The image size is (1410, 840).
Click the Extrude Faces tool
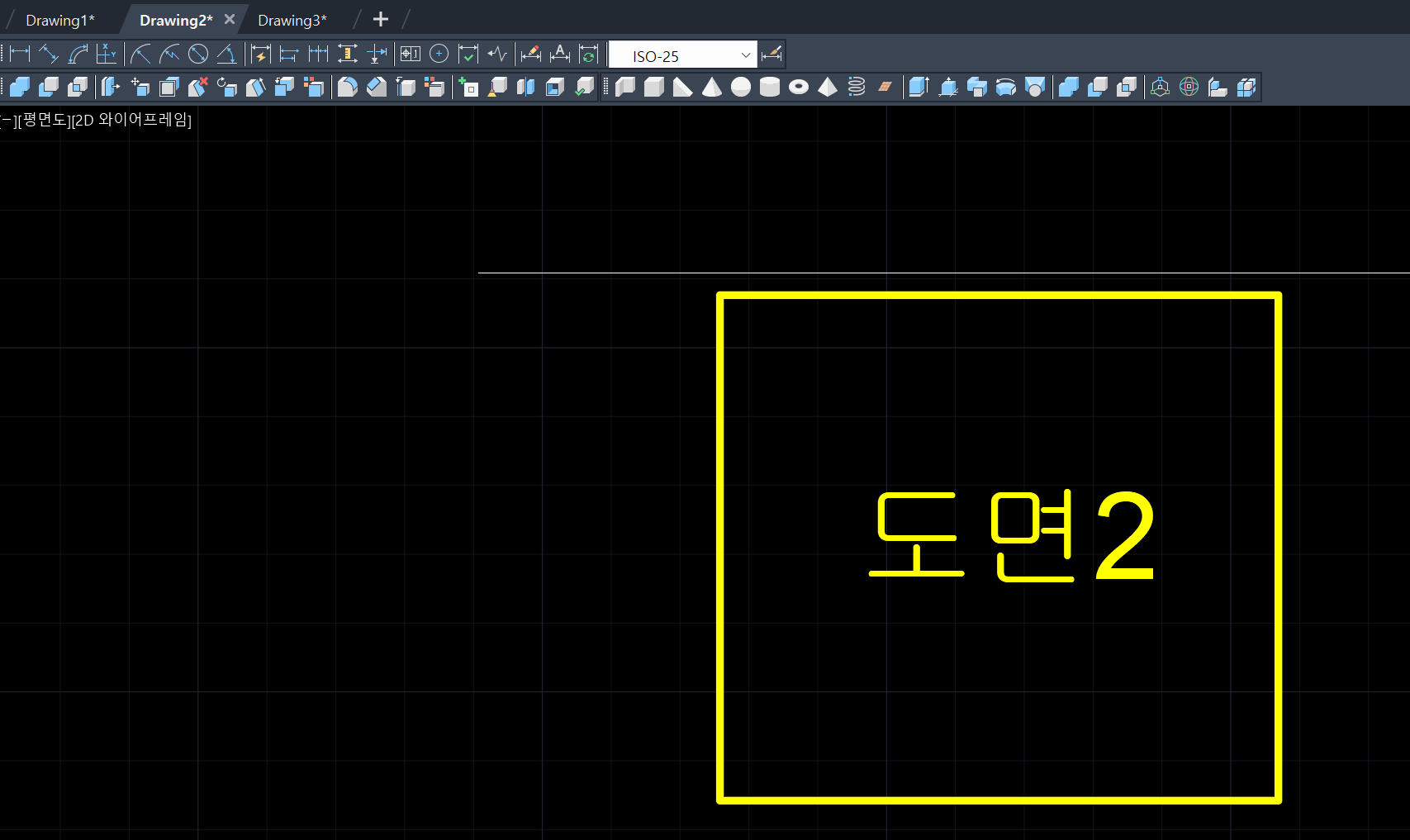111,87
